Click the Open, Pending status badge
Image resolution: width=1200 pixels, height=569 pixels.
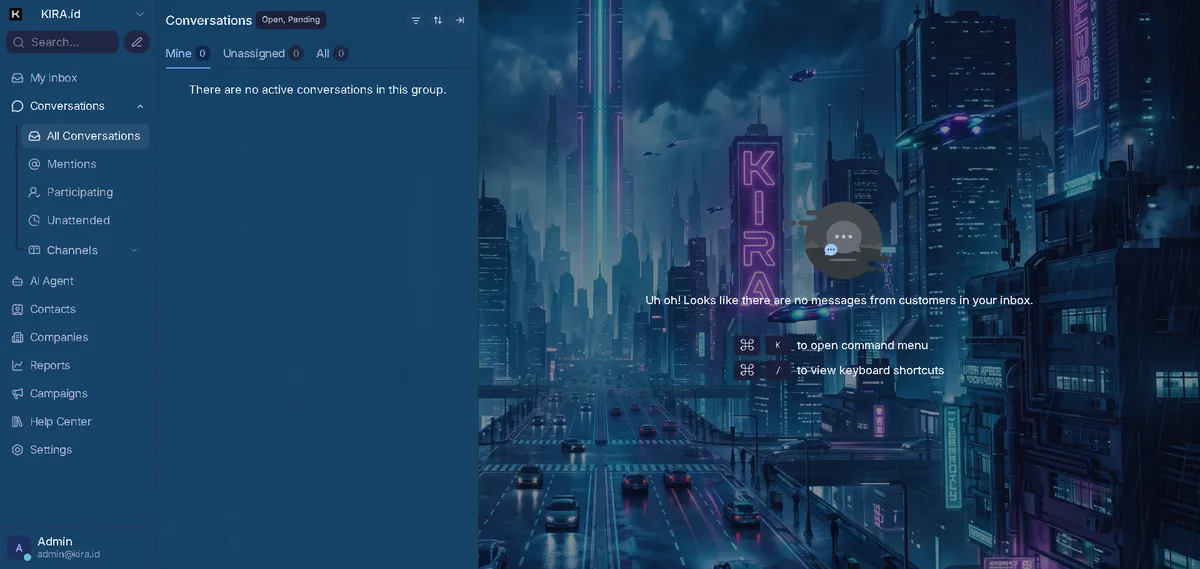point(291,20)
